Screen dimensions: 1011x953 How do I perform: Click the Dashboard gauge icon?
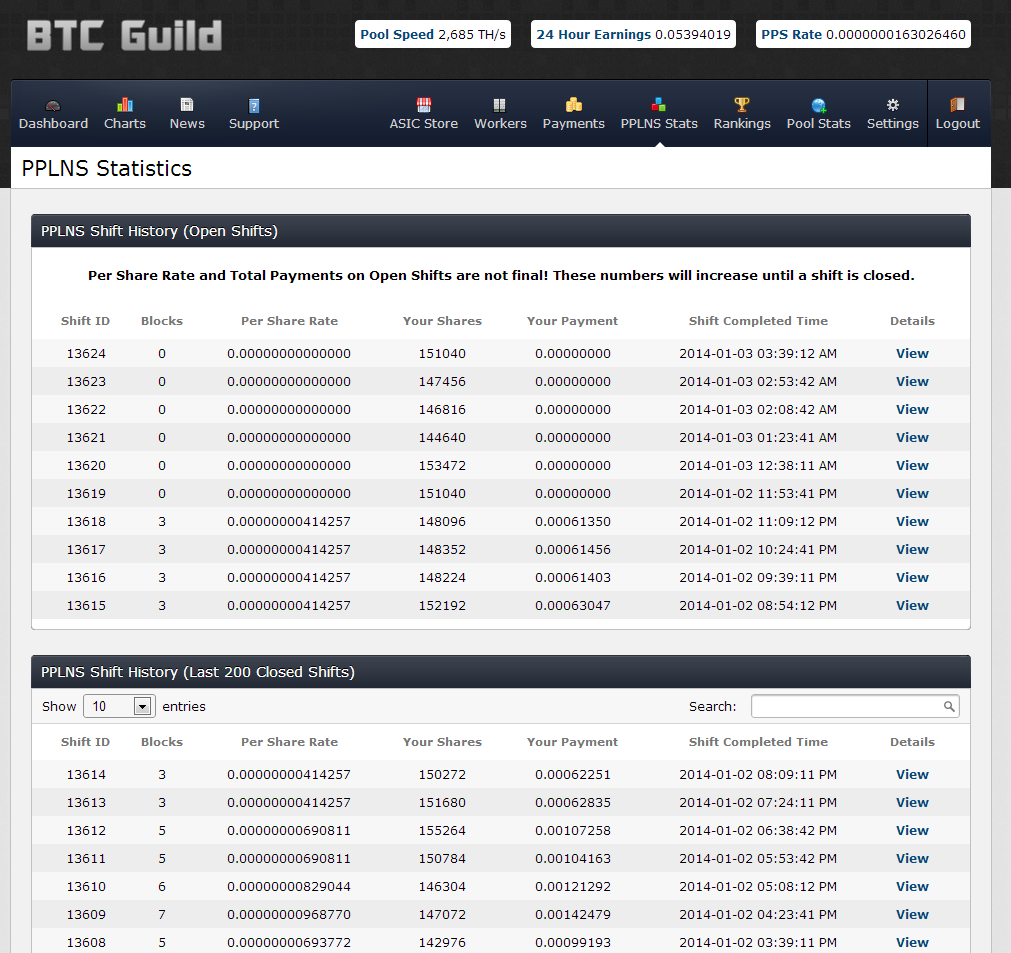(x=53, y=105)
